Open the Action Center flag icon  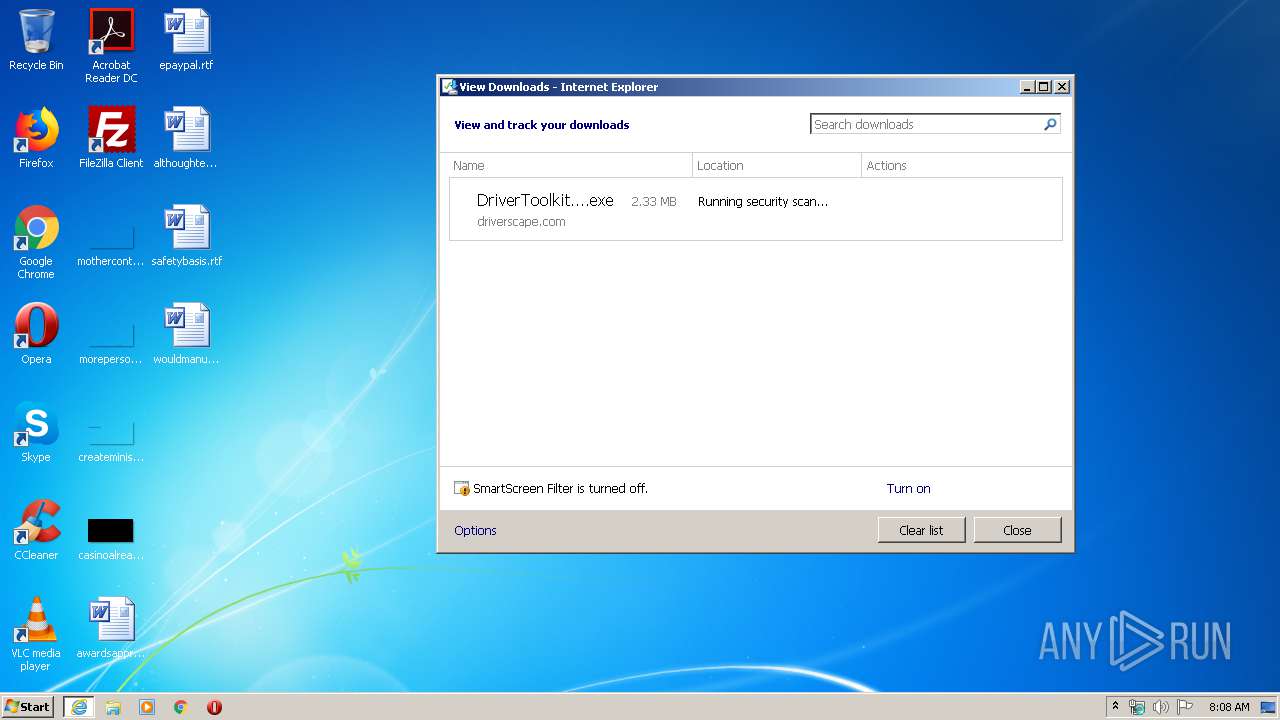(1185, 707)
